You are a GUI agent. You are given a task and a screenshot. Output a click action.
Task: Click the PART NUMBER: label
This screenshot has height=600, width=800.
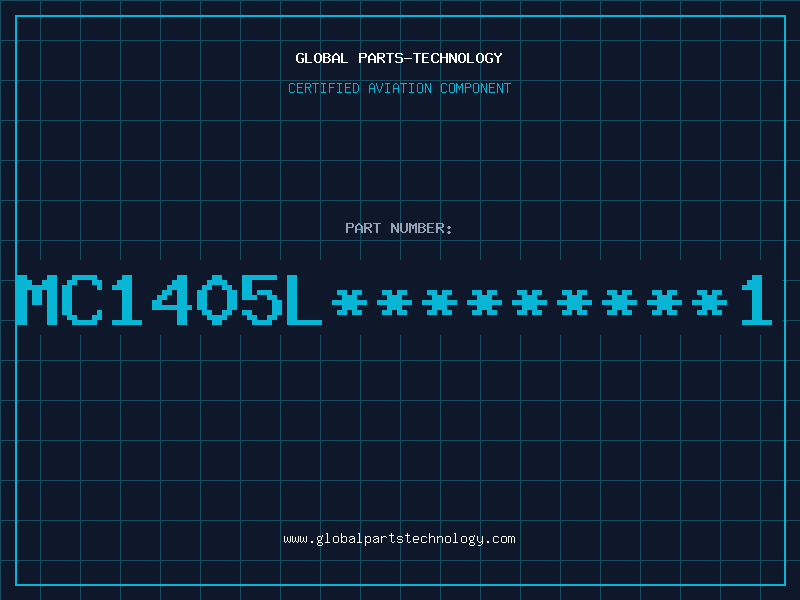click(x=399, y=228)
